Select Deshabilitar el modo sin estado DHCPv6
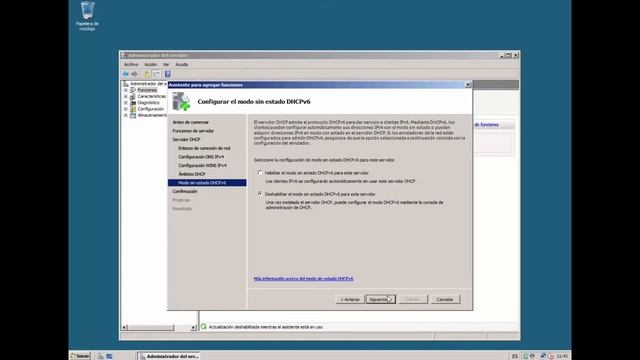This screenshot has width=640, height=360. (x=260, y=194)
